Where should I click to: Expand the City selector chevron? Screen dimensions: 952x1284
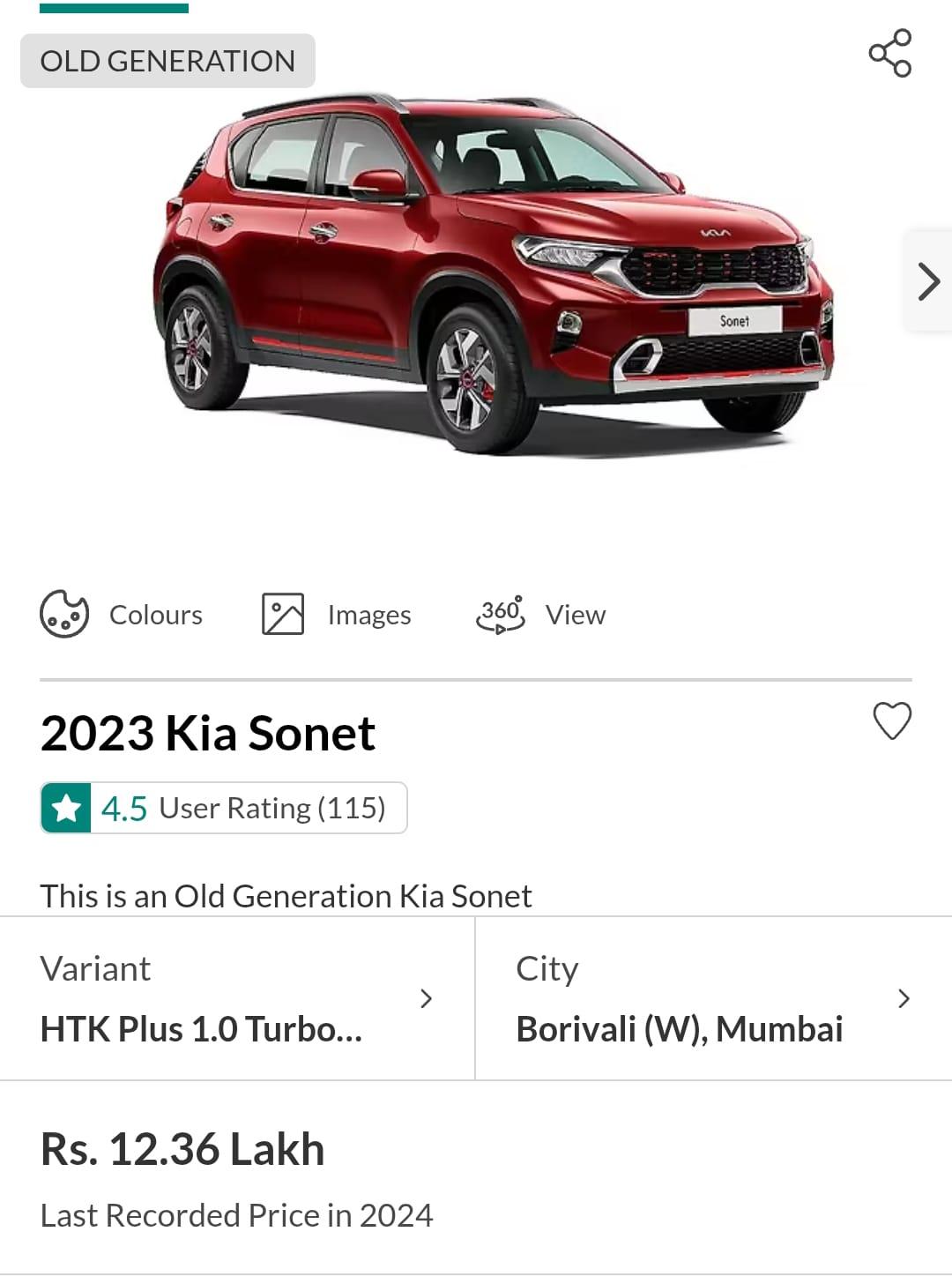pyautogui.click(x=904, y=998)
